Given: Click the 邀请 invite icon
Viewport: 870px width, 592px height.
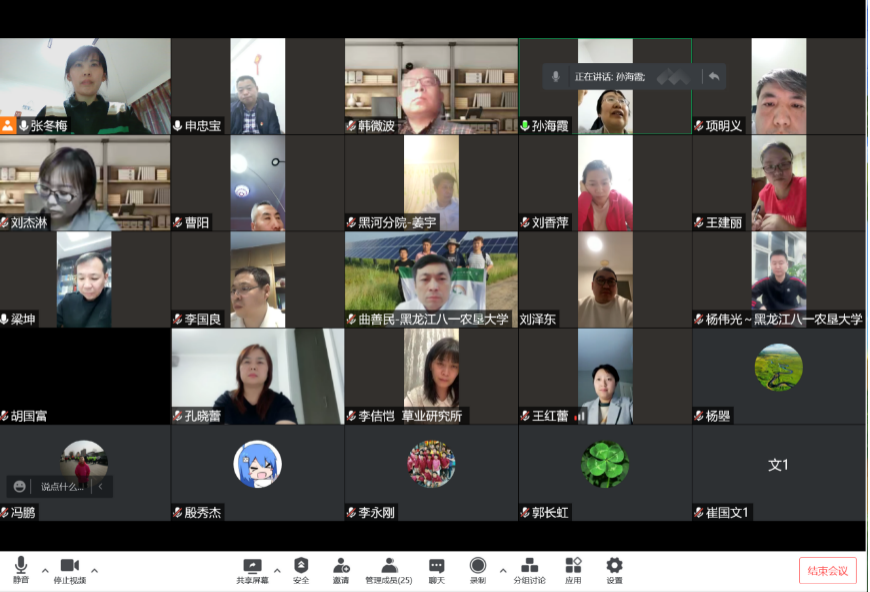Looking at the screenshot, I should click(x=341, y=569).
